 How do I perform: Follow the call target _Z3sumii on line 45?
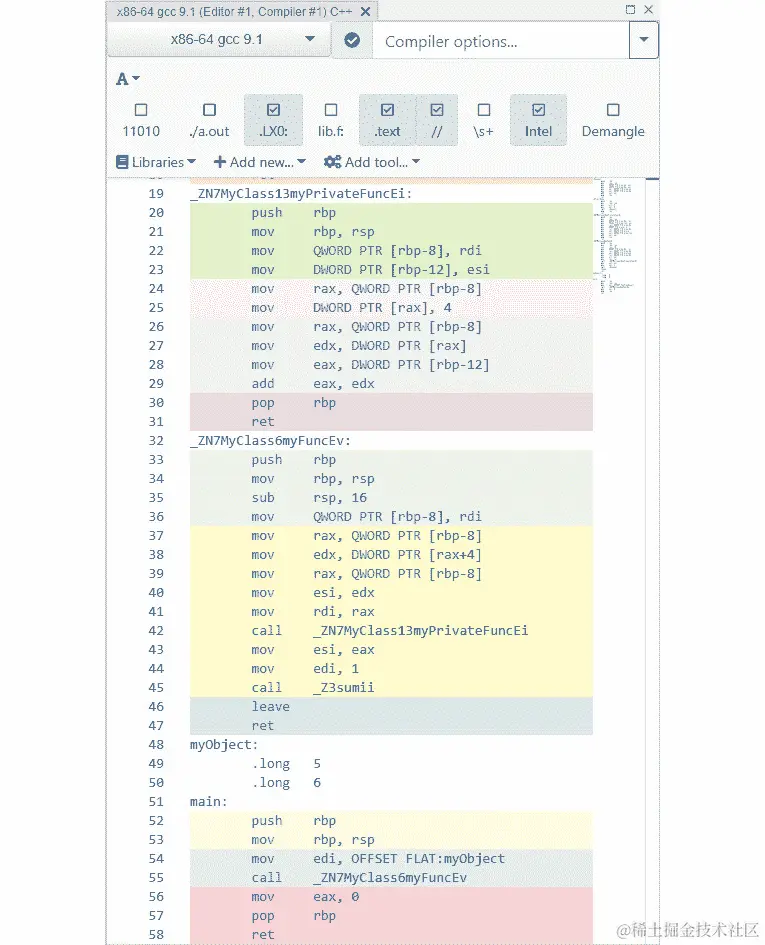click(x=344, y=687)
